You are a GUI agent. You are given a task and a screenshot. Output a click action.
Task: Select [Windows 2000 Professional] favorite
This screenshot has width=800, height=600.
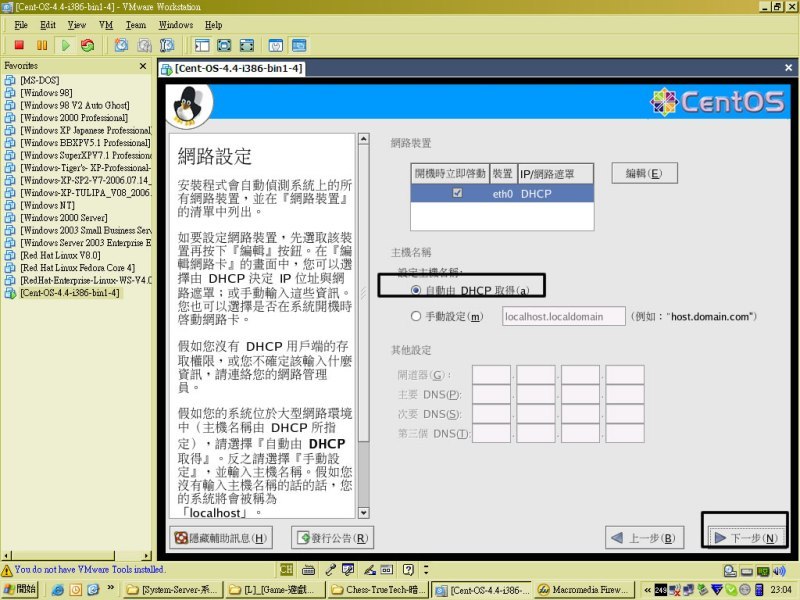(74, 118)
